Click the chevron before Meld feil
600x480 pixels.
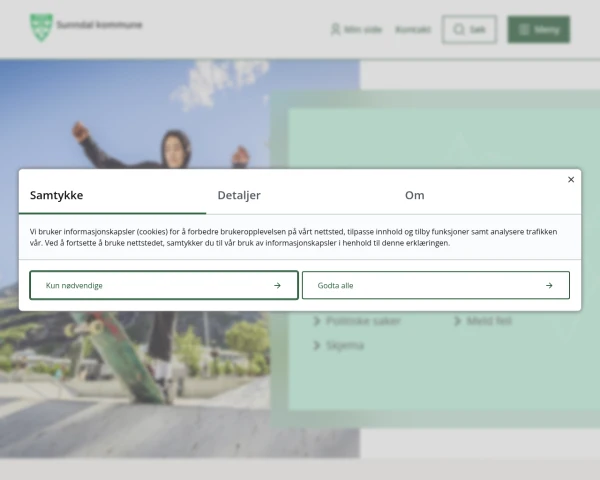(457, 321)
